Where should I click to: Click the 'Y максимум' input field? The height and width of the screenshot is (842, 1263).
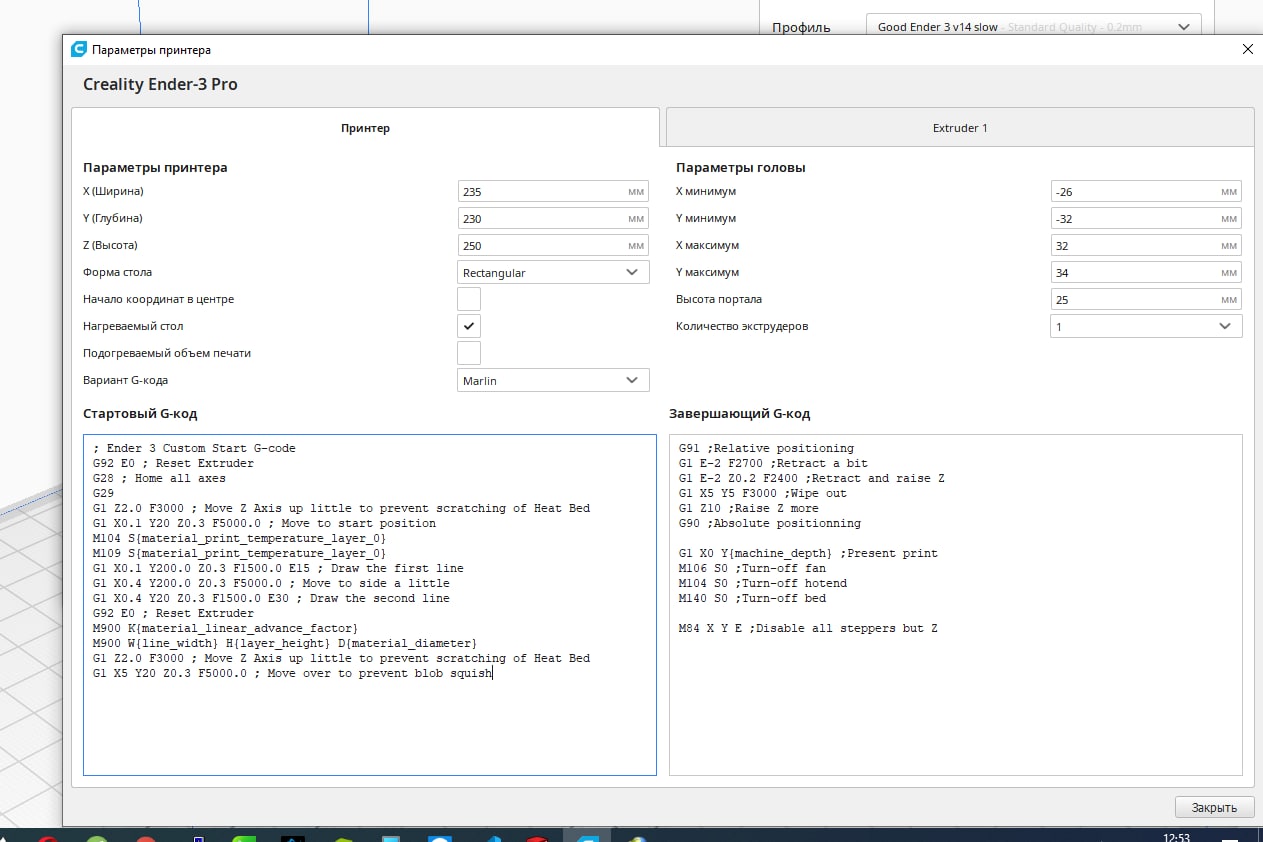1146,272
